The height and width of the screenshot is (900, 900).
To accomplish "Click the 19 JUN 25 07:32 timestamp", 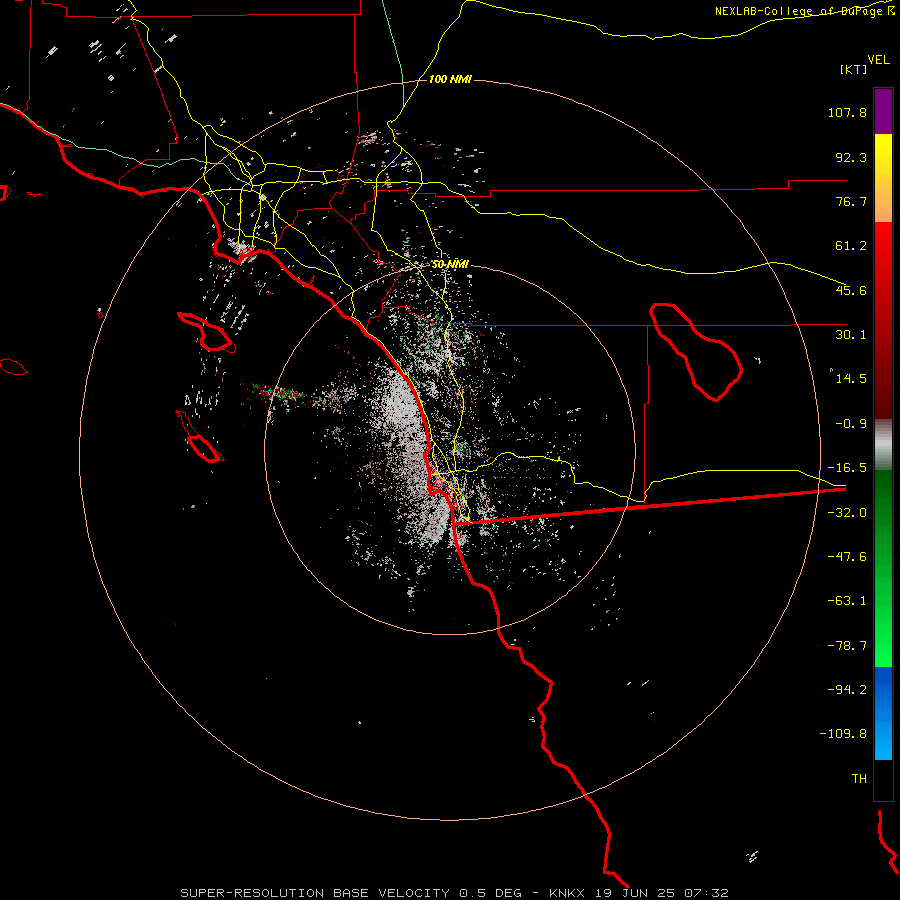I will click(x=664, y=893).
